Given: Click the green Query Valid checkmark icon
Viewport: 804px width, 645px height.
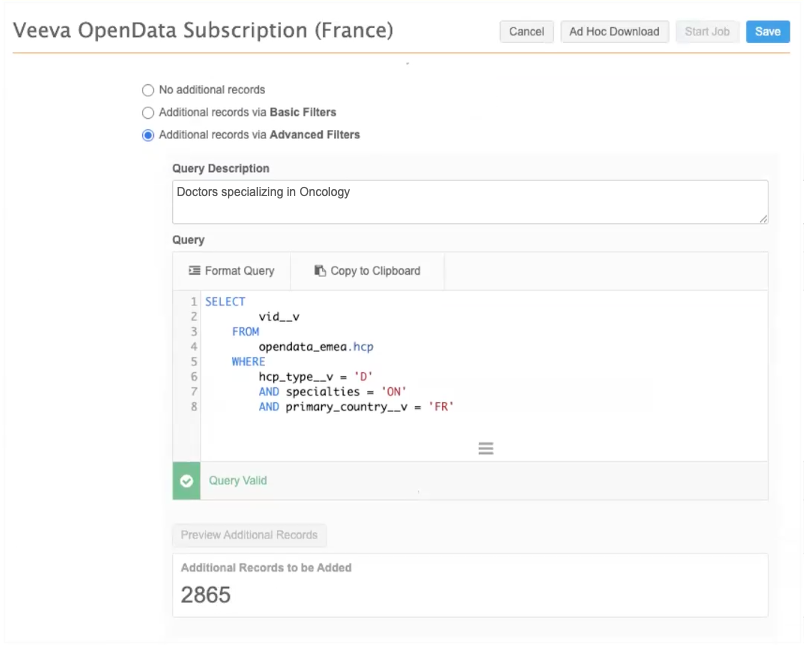Looking at the screenshot, I should tap(187, 480).
